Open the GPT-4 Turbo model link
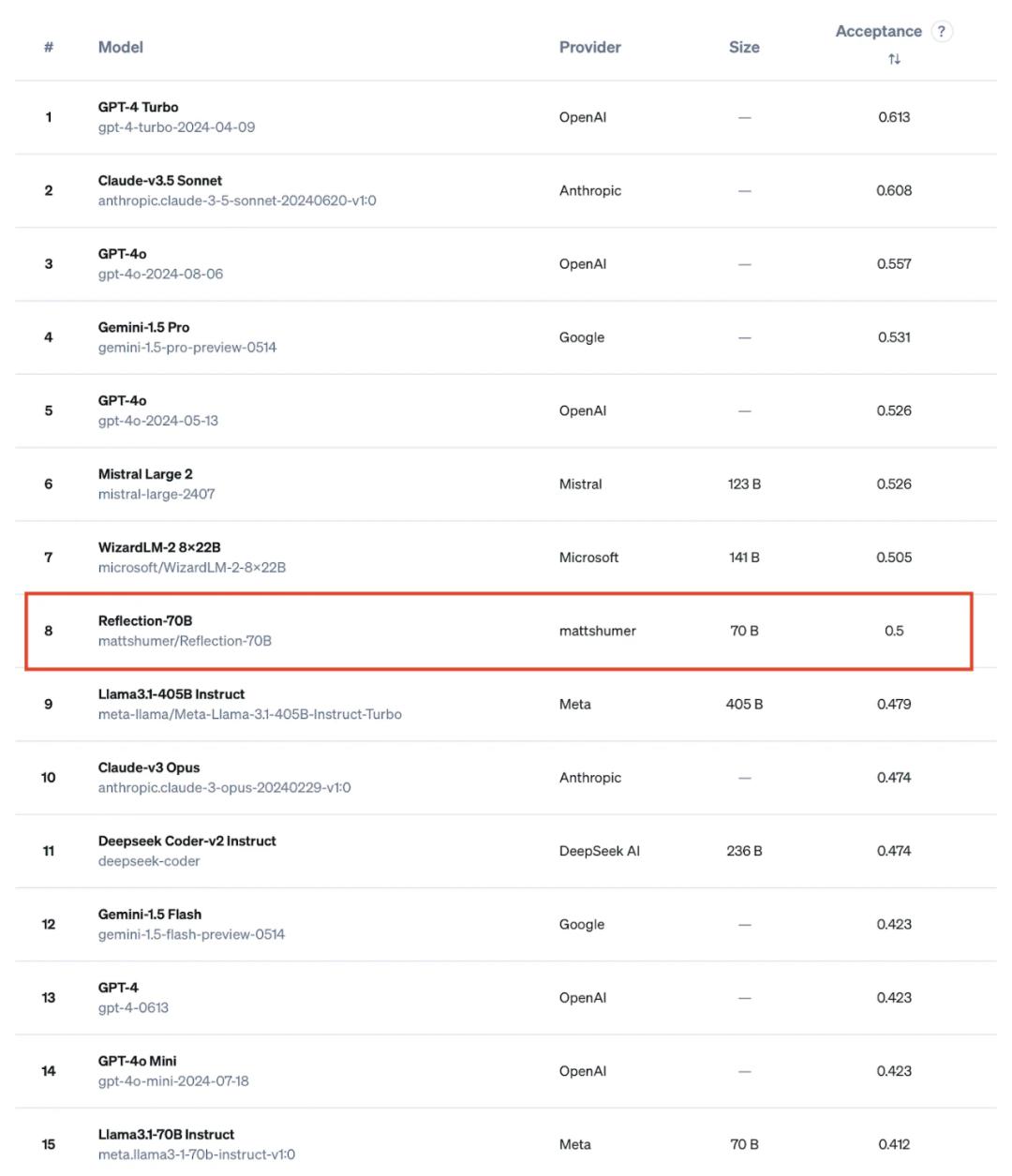 click(138, 107)
